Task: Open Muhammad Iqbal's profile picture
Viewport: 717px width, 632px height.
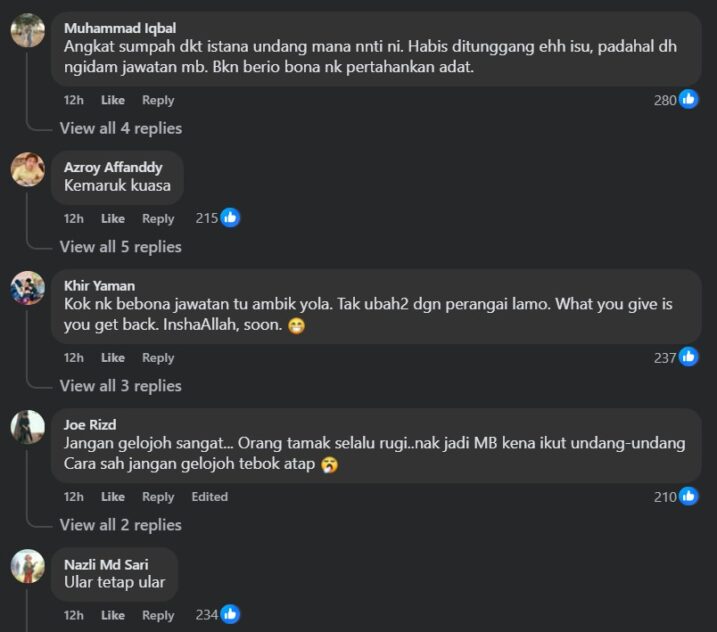Action: pyautogui.click(x=28, y=31)
